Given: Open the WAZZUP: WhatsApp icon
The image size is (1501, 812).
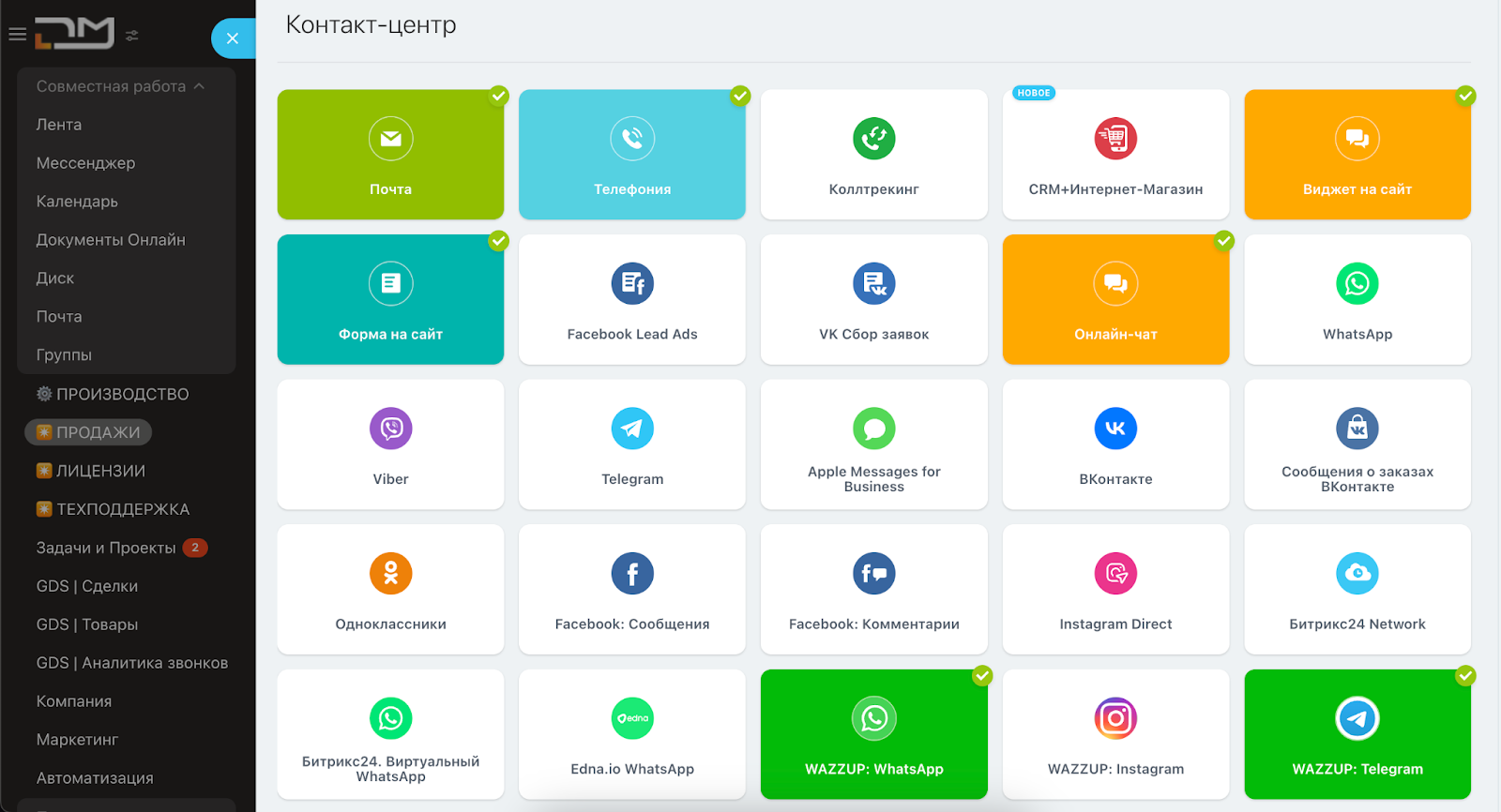Looking at the screenshot, I should [874, 718].
